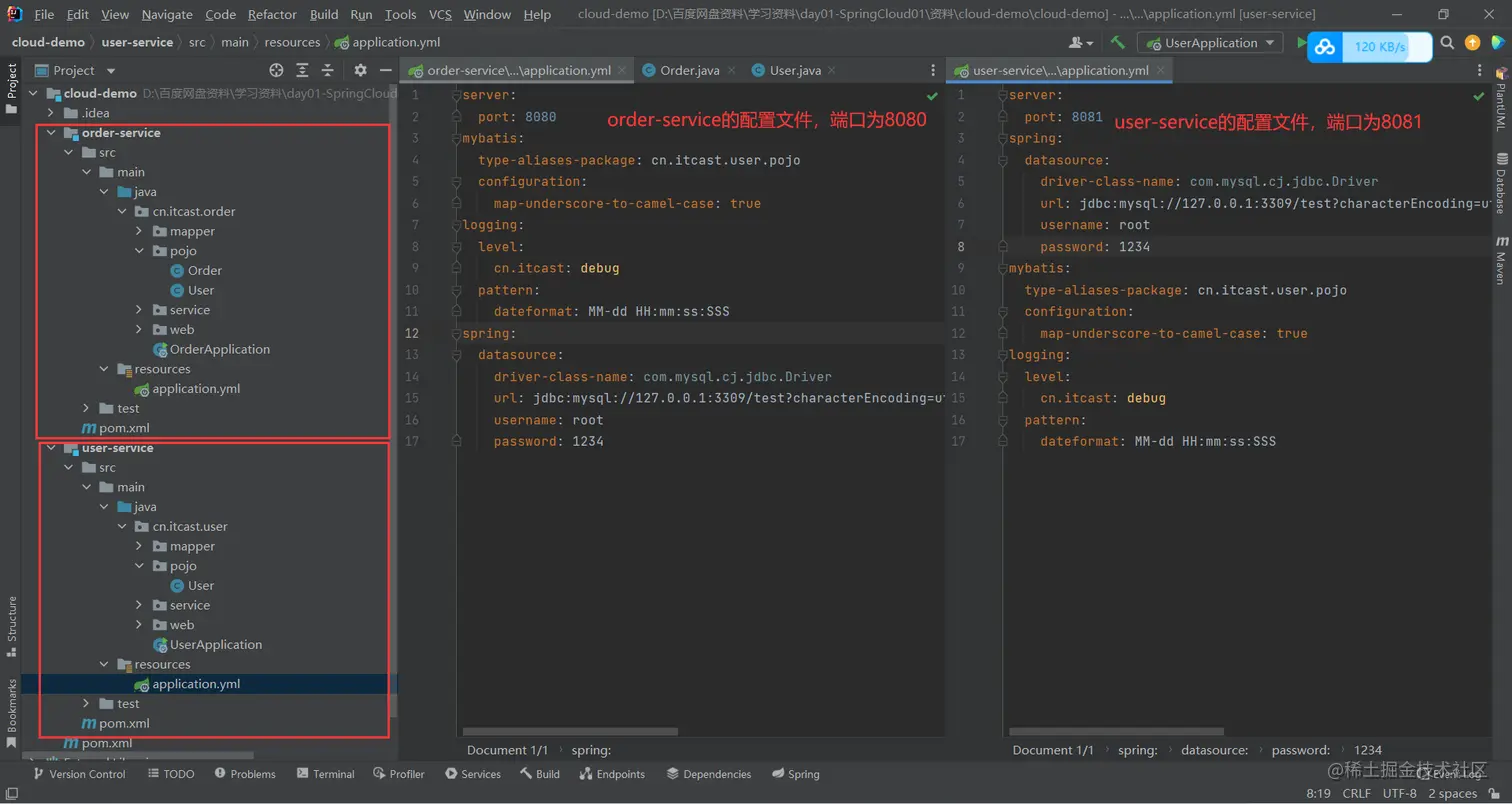Open the Refactor menu
This screenshot has height=804, width=1512.
tap(273, 15)
